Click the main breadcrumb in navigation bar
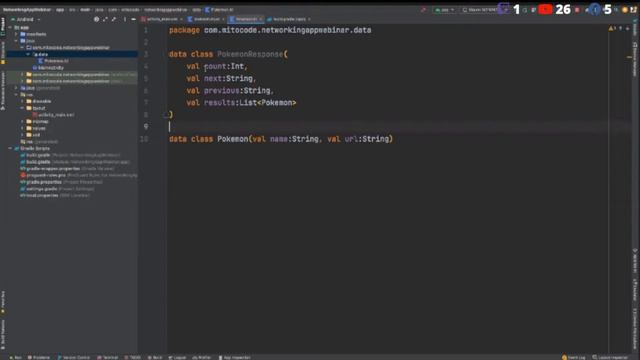Screen dimensions: 640x360 tap(85, 9)
